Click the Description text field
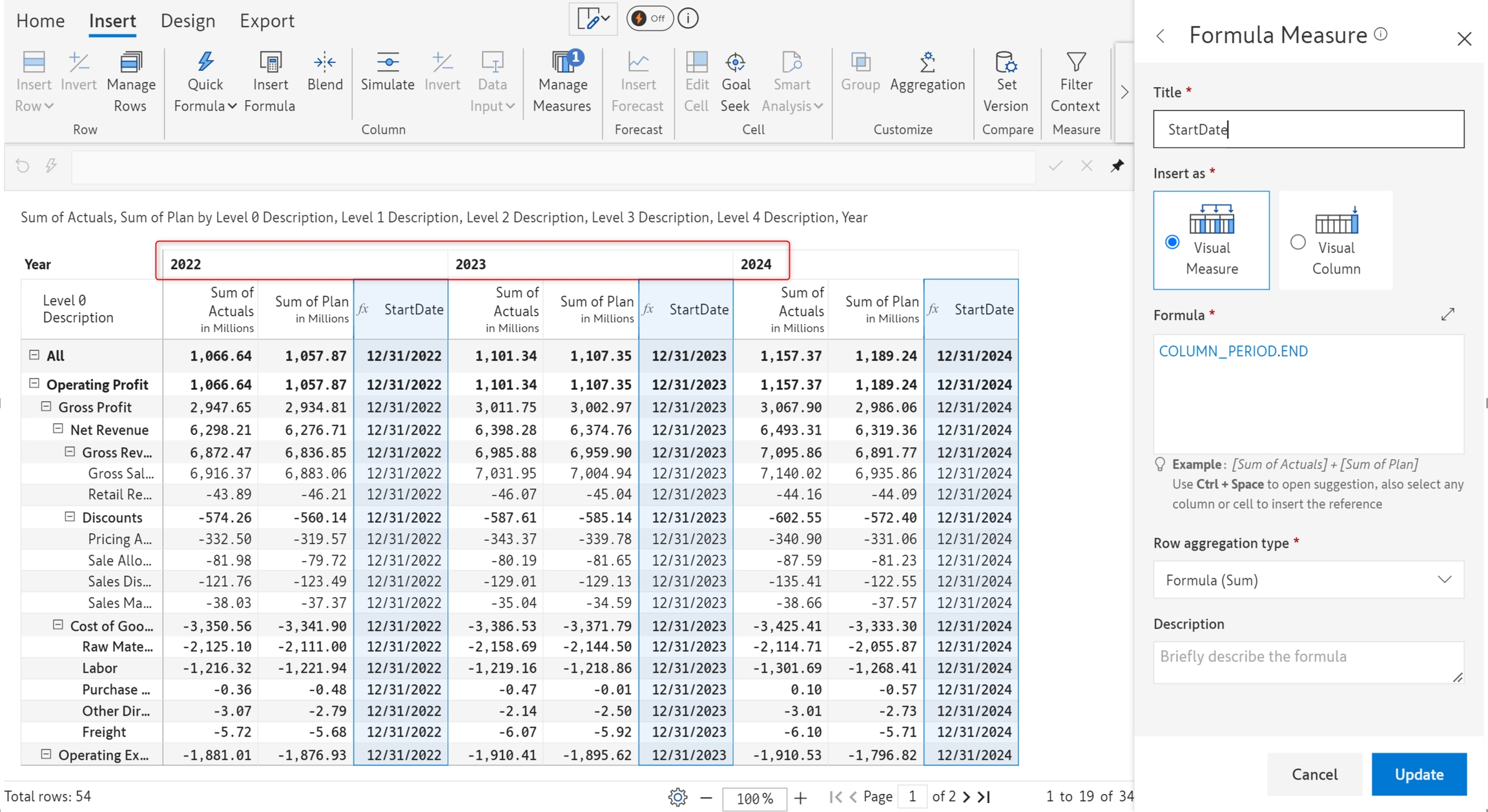Image resolution: width=1488 pixels, height=812 pixels. coord(1308,662)
